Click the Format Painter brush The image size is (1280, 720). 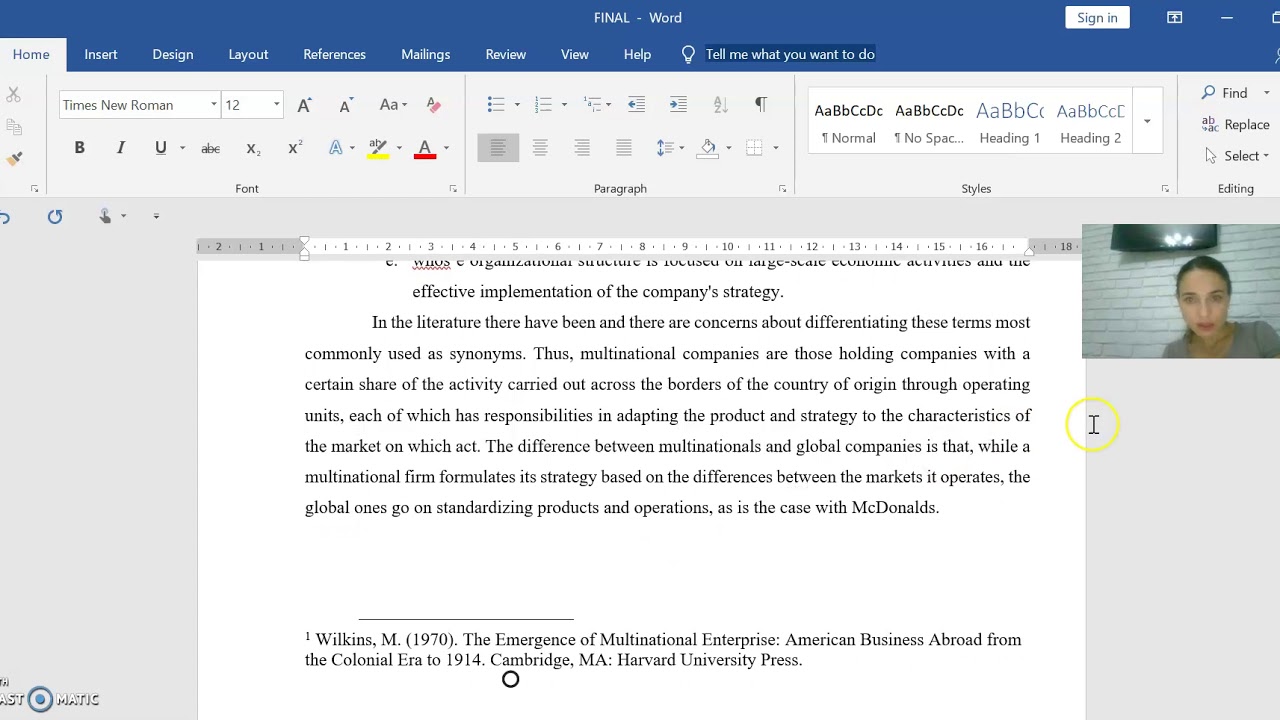coord(14,158)
